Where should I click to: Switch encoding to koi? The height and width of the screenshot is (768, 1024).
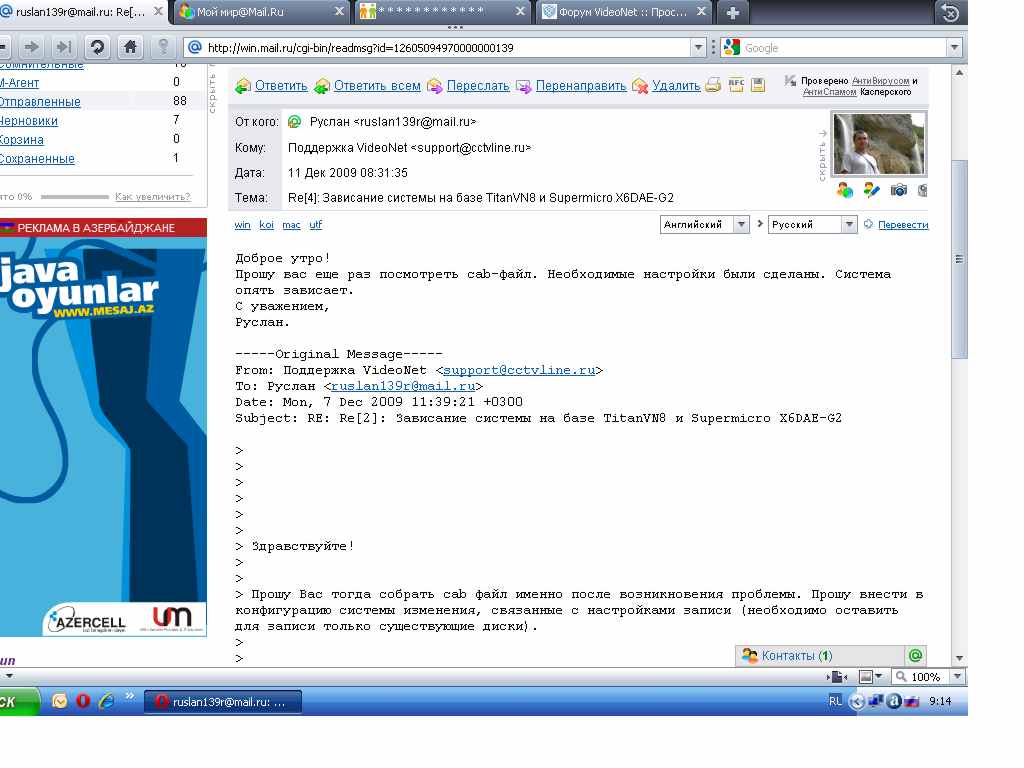[266, 225]
